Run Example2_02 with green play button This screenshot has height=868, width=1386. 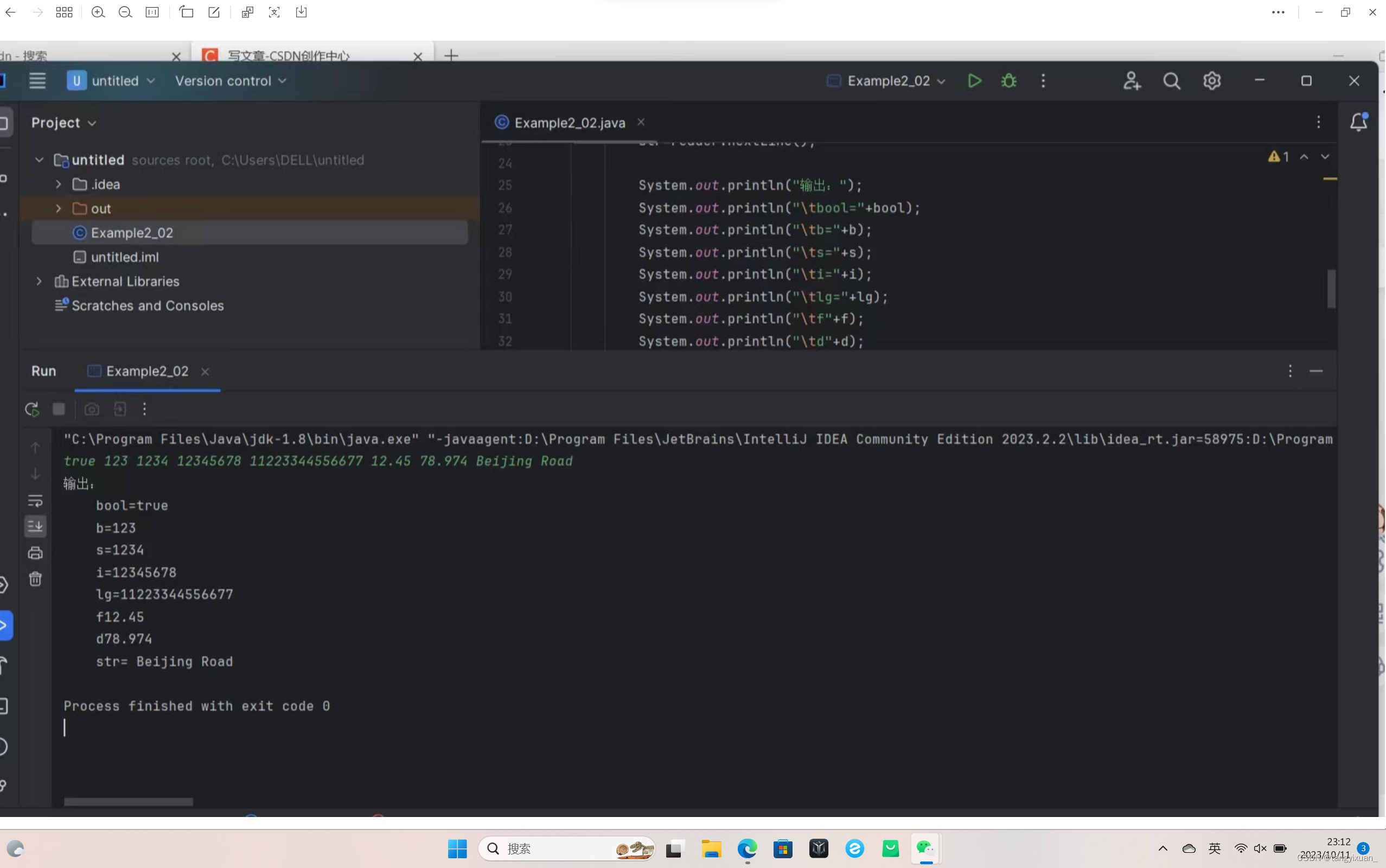pos(974,81)
